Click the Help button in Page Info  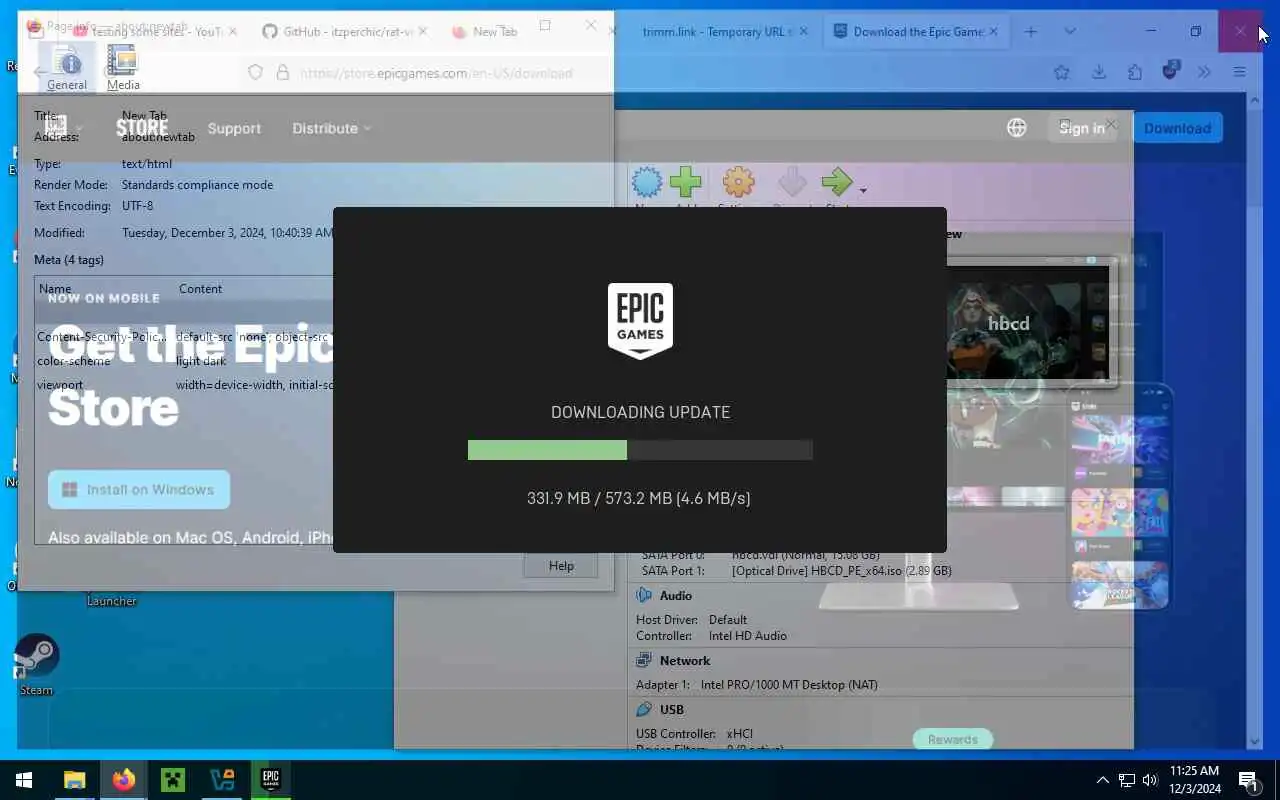tap(561, 566)
